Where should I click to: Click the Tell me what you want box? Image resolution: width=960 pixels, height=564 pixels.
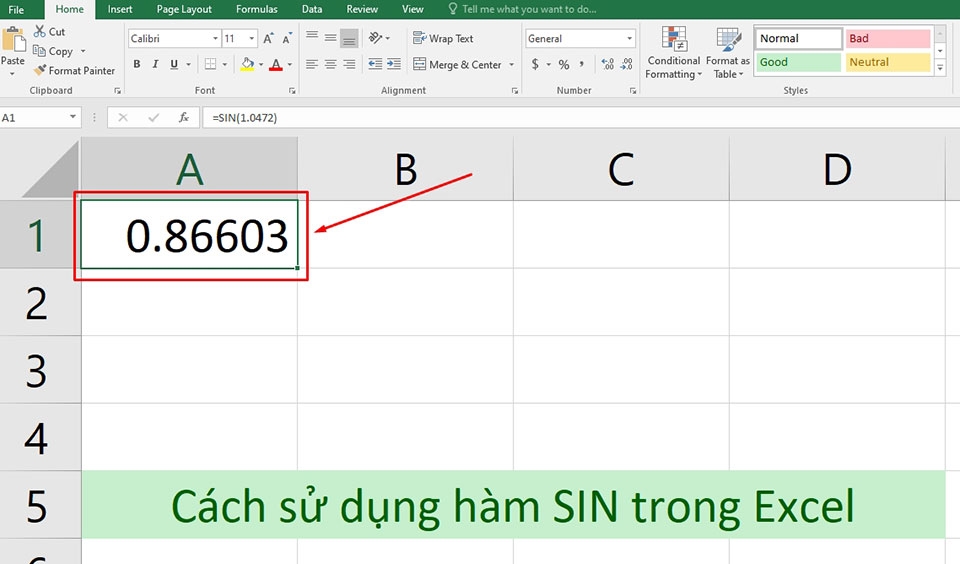pyautogui.click(x=522, y=9)
